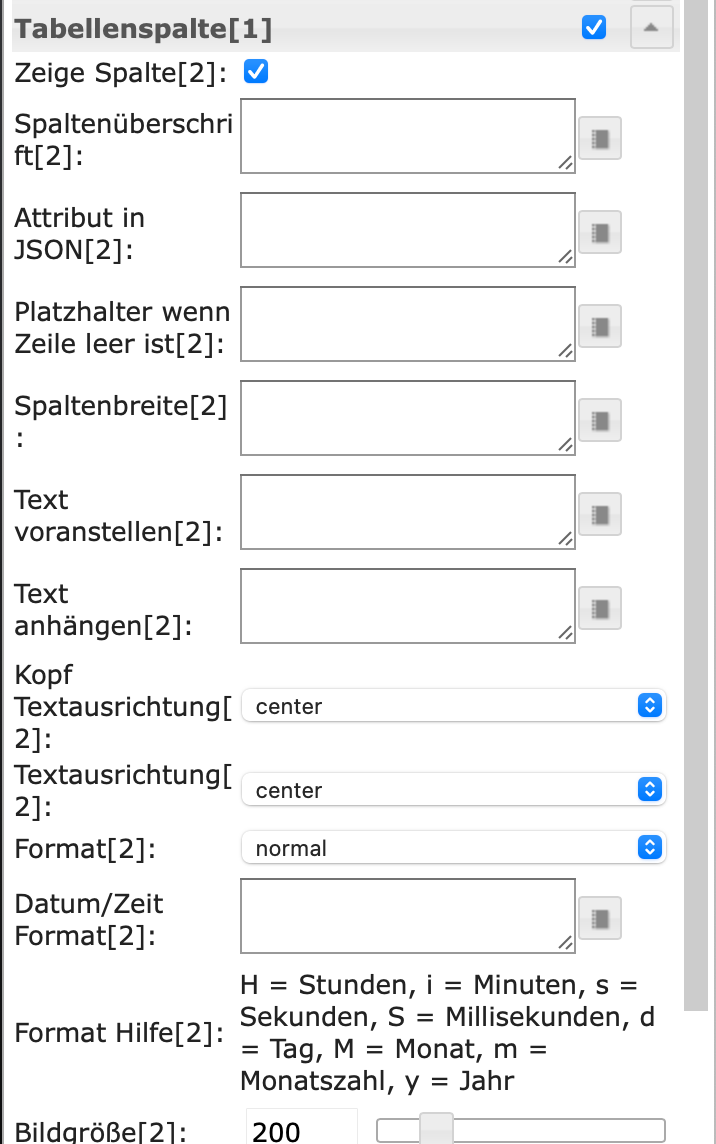Click the Tabellenspalte[1] section header title
Screen dimensions: 716x1144
pyautogui.click(x=143, y=28)
